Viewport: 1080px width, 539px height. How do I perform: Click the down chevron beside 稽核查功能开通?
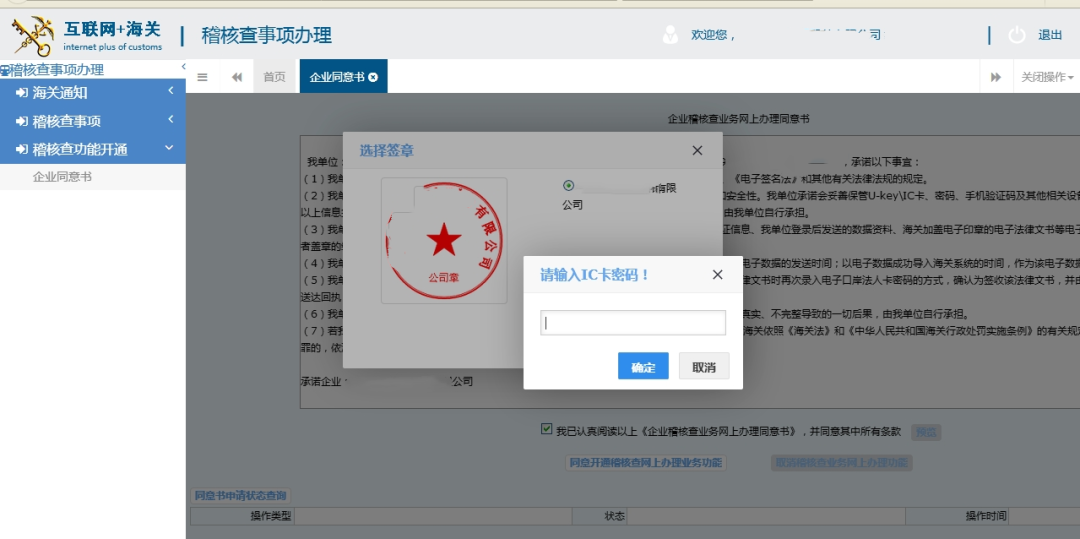(169, 148)
